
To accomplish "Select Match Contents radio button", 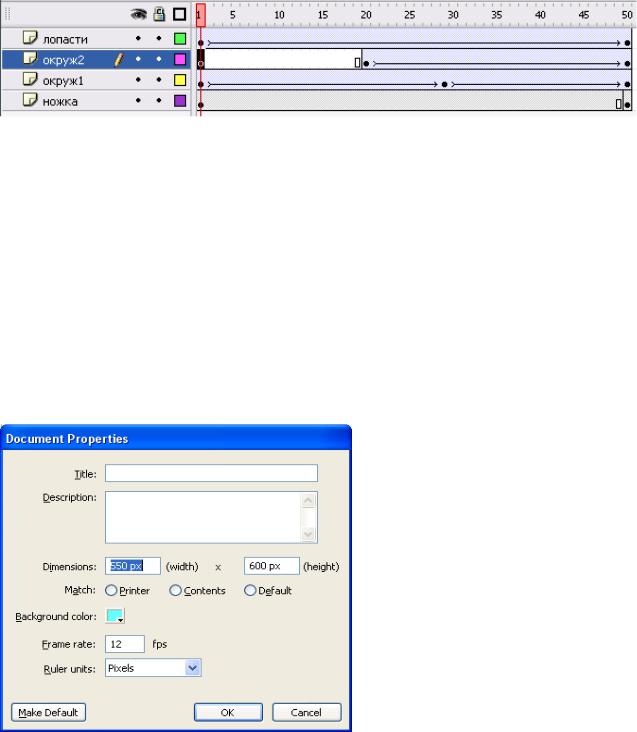I will click(x=175, y=590).
